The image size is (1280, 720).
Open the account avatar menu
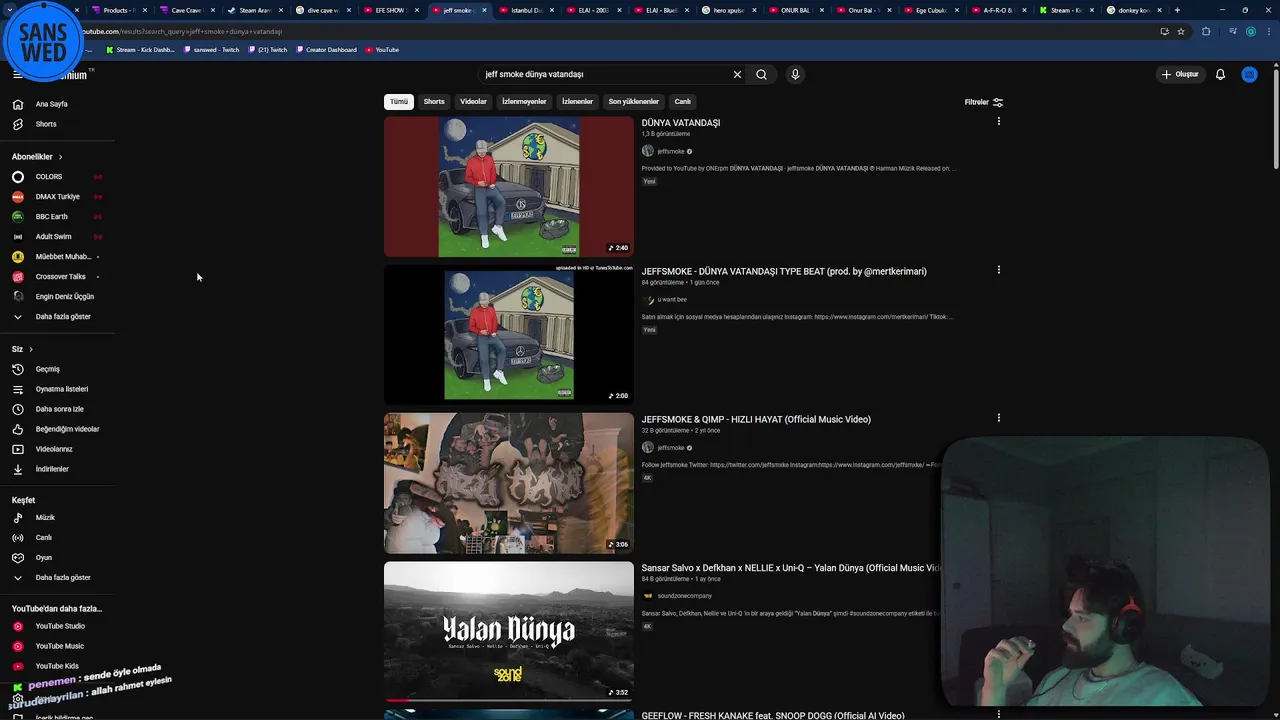tap(1249, 74)
